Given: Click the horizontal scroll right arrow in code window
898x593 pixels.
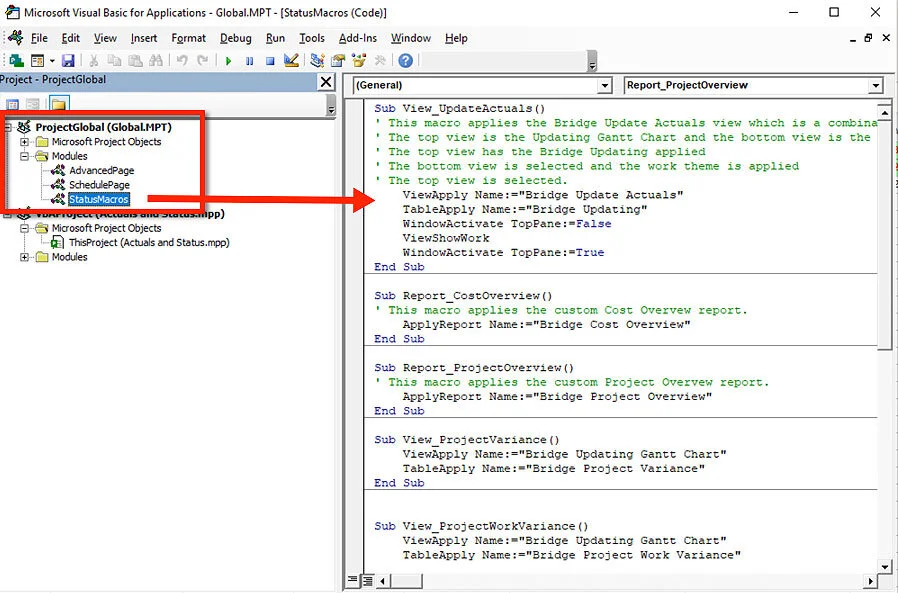Looking at the screenshot, I should [x=871, y=581].
